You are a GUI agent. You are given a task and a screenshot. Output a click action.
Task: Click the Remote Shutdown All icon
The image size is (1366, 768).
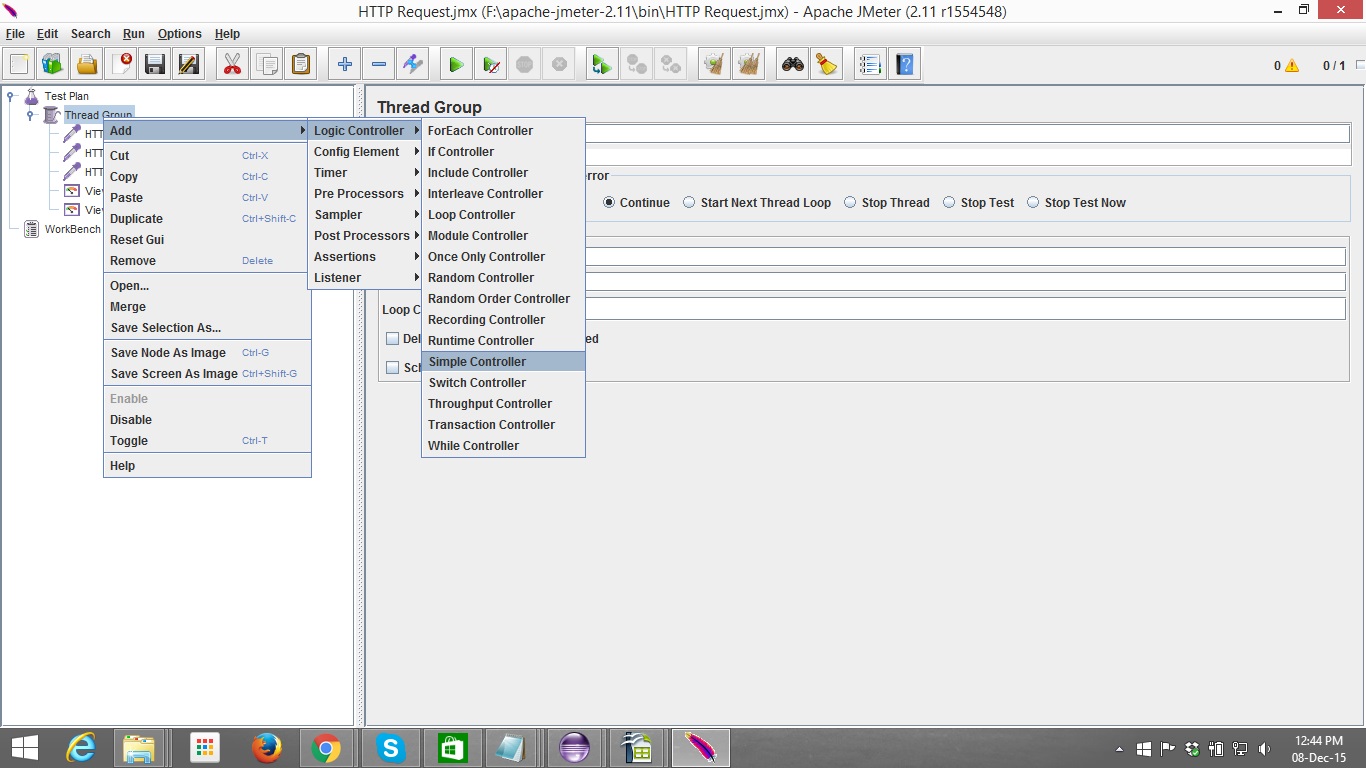pyautogui.click(x=669, y=65)
